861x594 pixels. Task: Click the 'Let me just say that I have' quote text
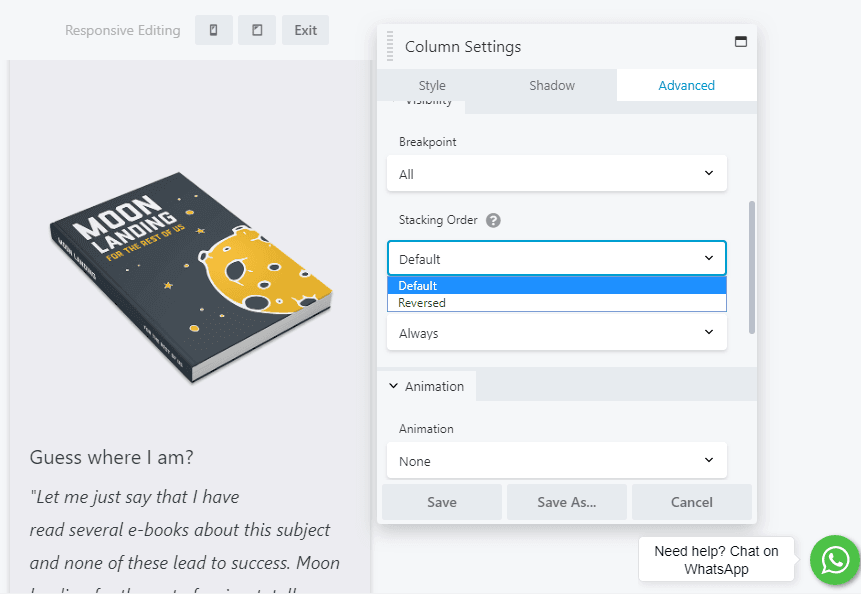click(135, 497)
